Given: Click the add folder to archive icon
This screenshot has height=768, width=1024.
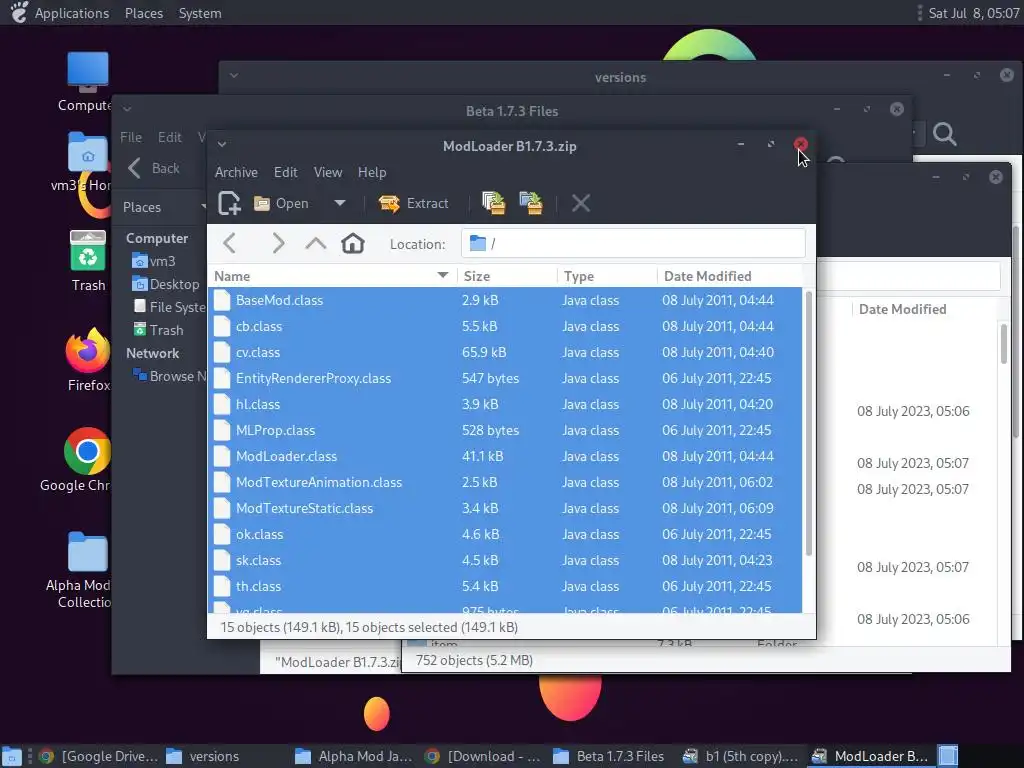Looking at the screenshot, I should click(x=531, y=203).
